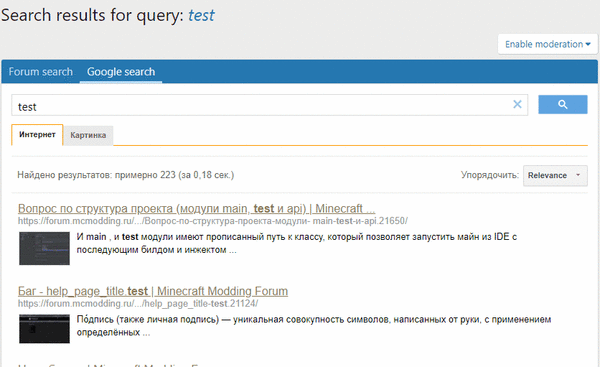The image size is (600, 367).
Task: Clear the search box with the X icon
Action: click(517, 104)
